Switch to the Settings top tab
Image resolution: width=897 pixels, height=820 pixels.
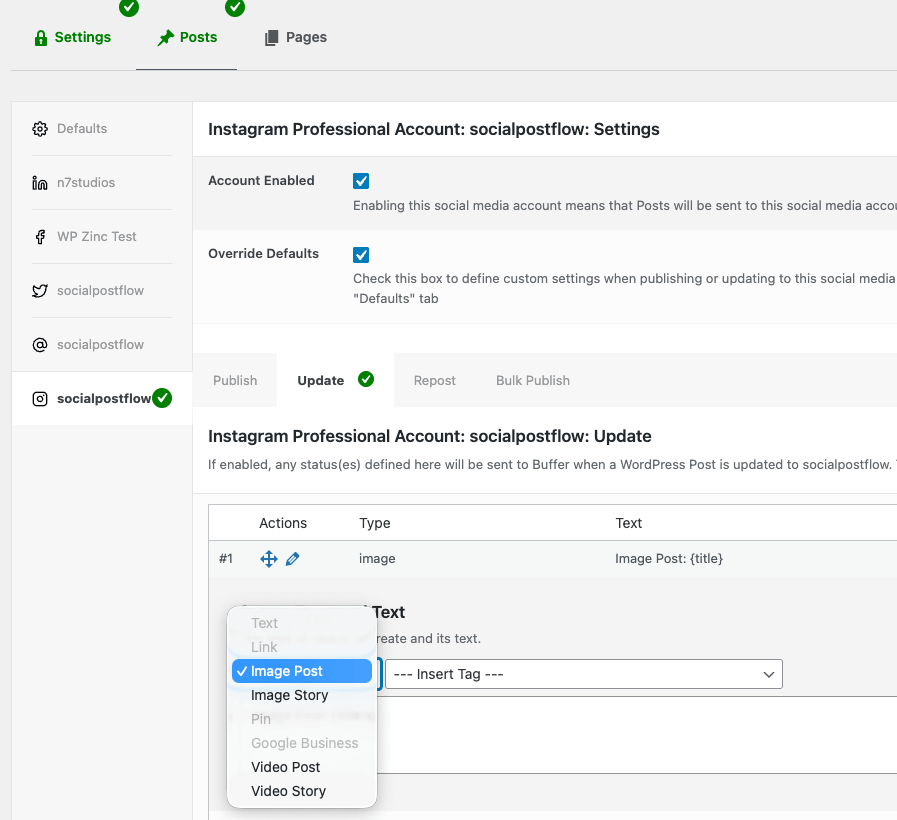point(73,38)
